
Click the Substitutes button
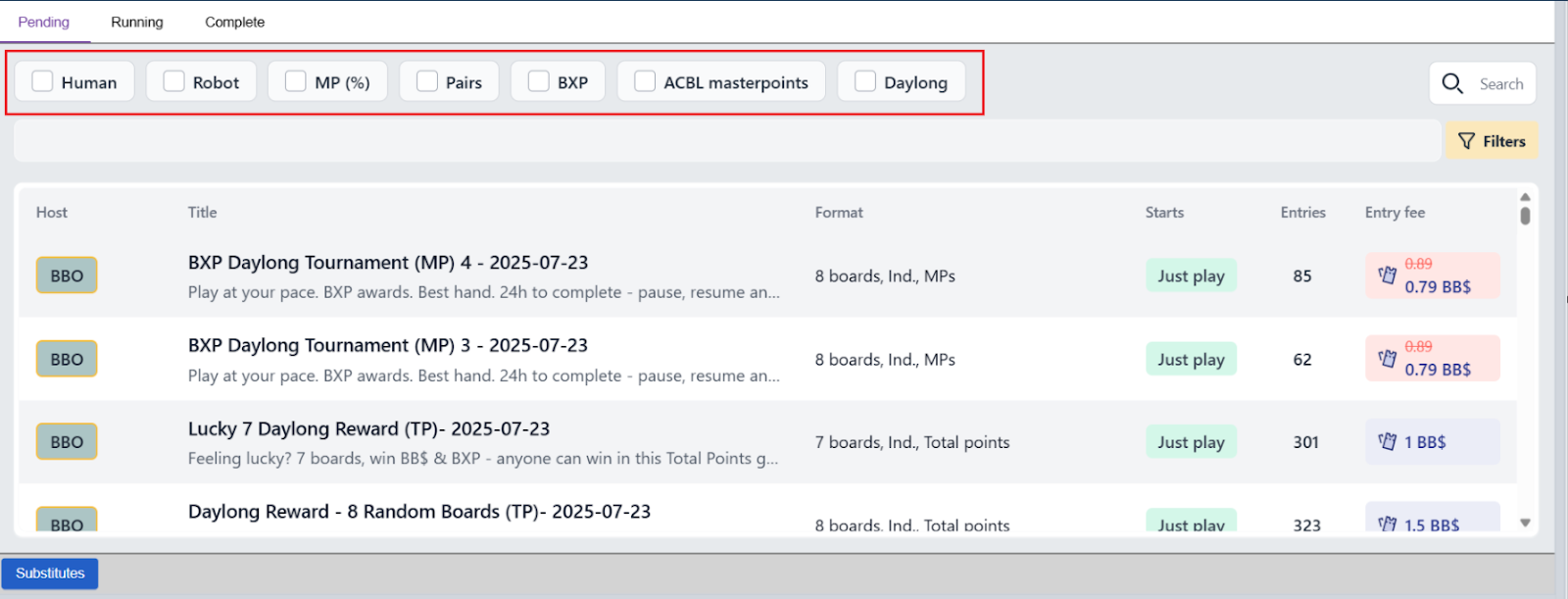(x=50, y=574)
